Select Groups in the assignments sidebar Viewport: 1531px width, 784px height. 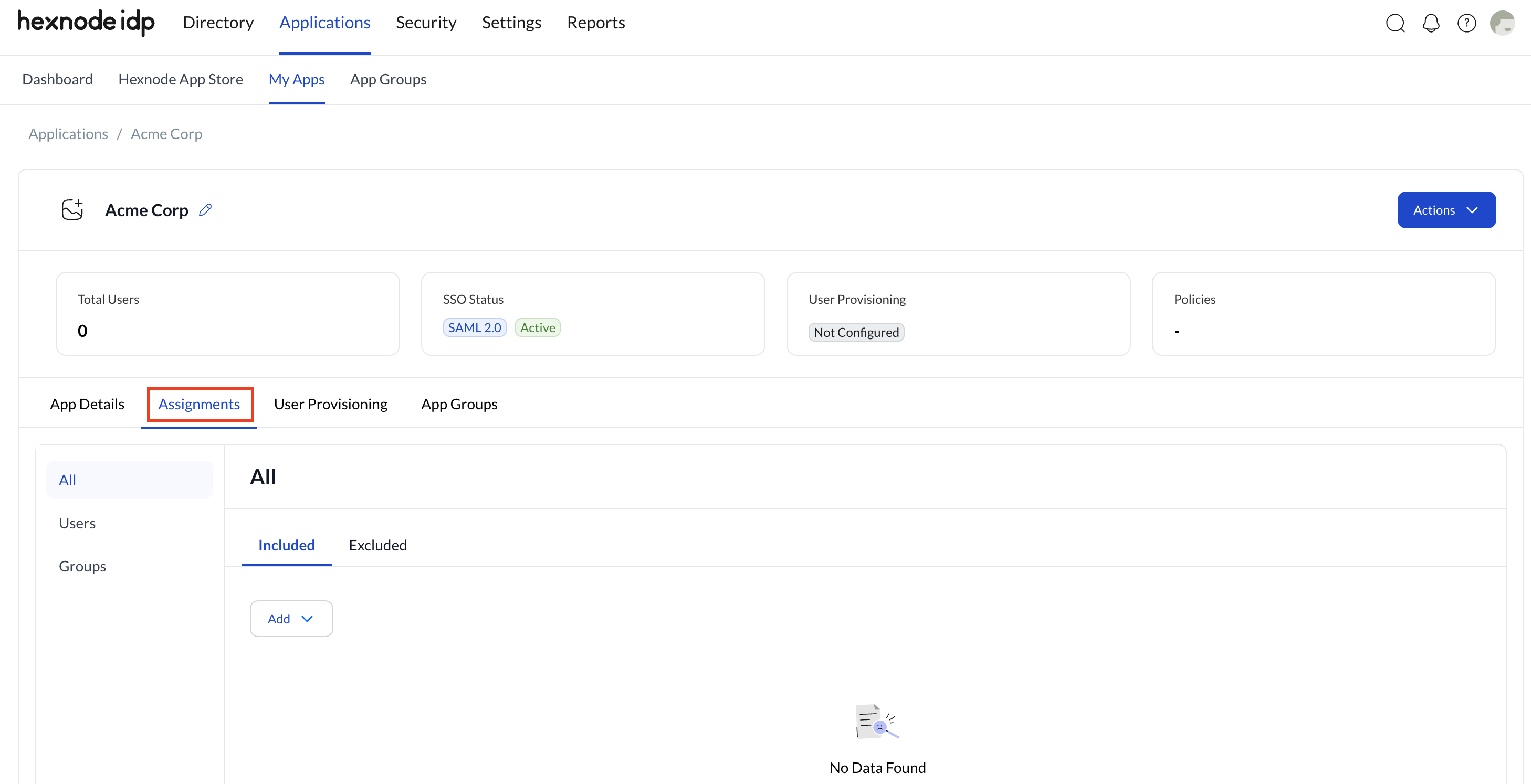pos(82,566)
